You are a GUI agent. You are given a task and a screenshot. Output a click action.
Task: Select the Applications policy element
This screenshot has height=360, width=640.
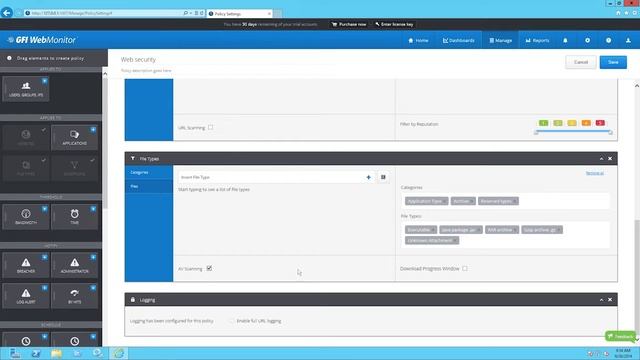coord(74,137)
